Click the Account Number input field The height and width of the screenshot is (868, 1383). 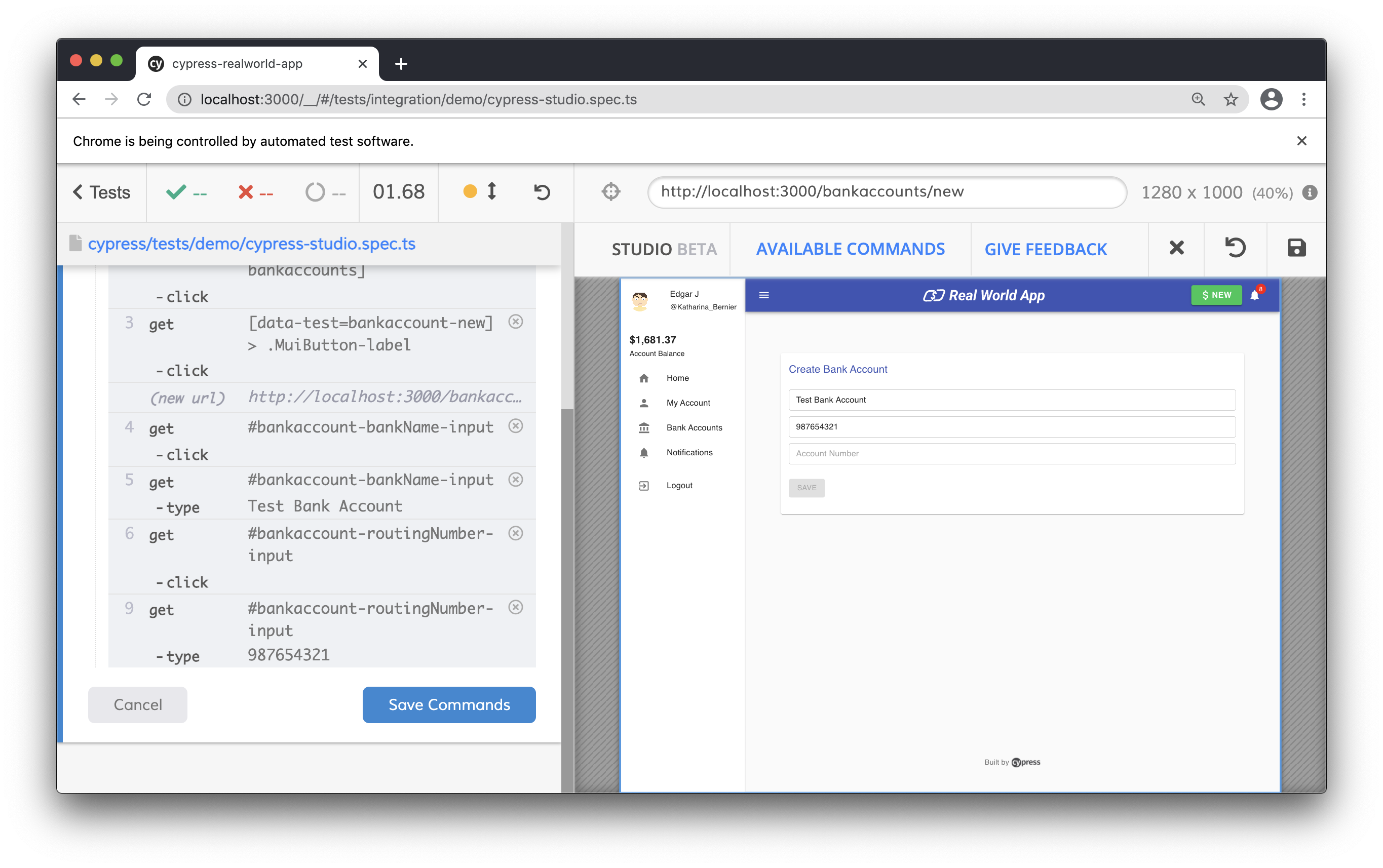(x=1012, y=453)
